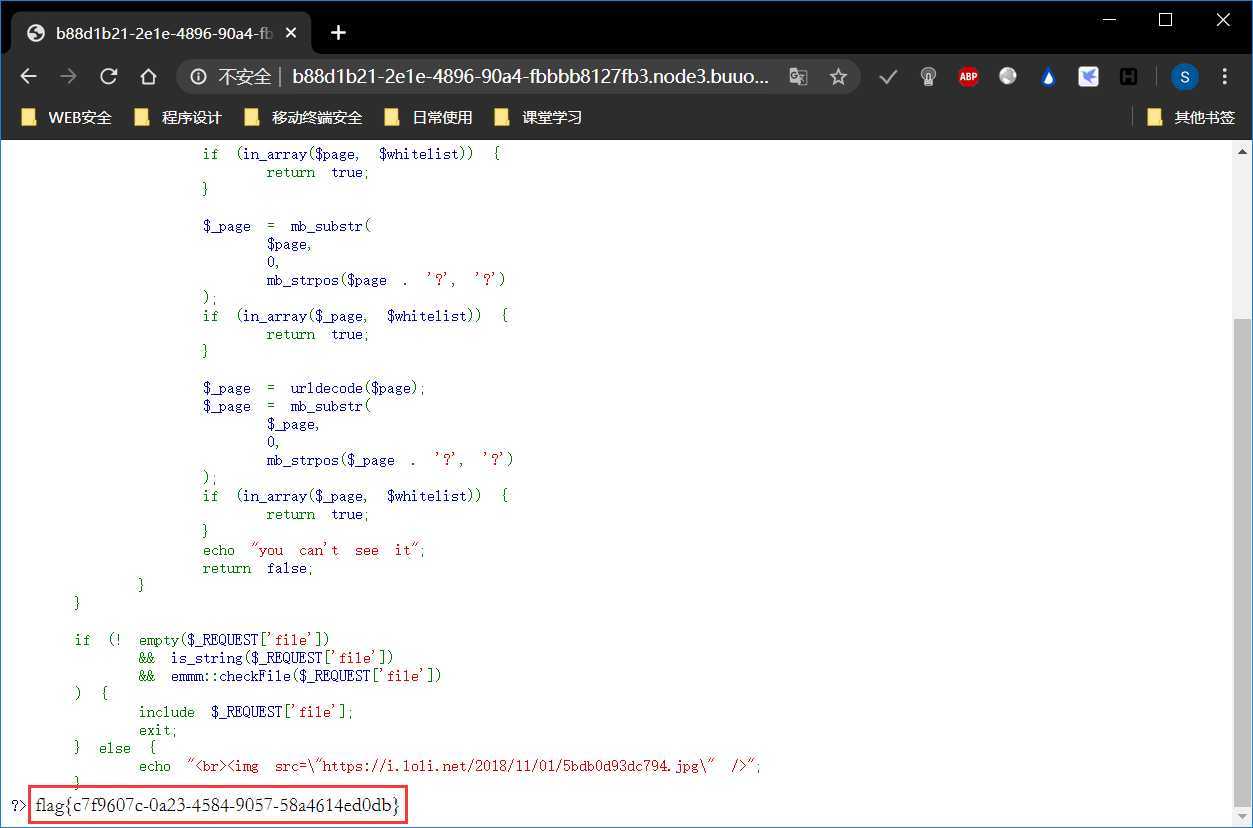Click the checkmark extension icon
Screen dimensions: 1253x828
pos(888,77)
